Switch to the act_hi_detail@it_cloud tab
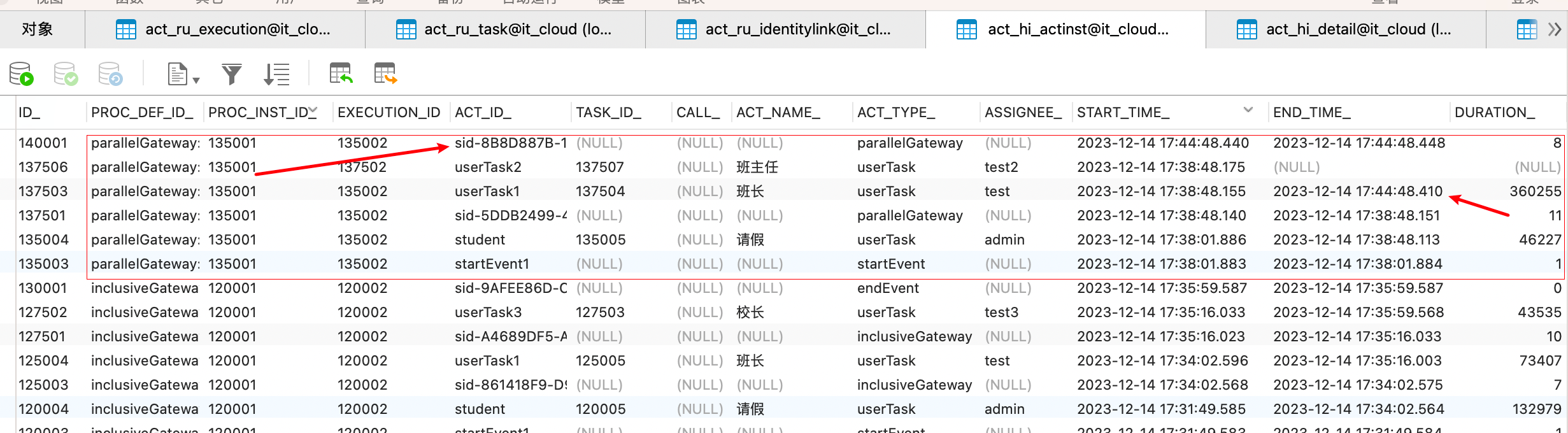1568x433 pixels. pyautogui.click(x=1345, y=29)
